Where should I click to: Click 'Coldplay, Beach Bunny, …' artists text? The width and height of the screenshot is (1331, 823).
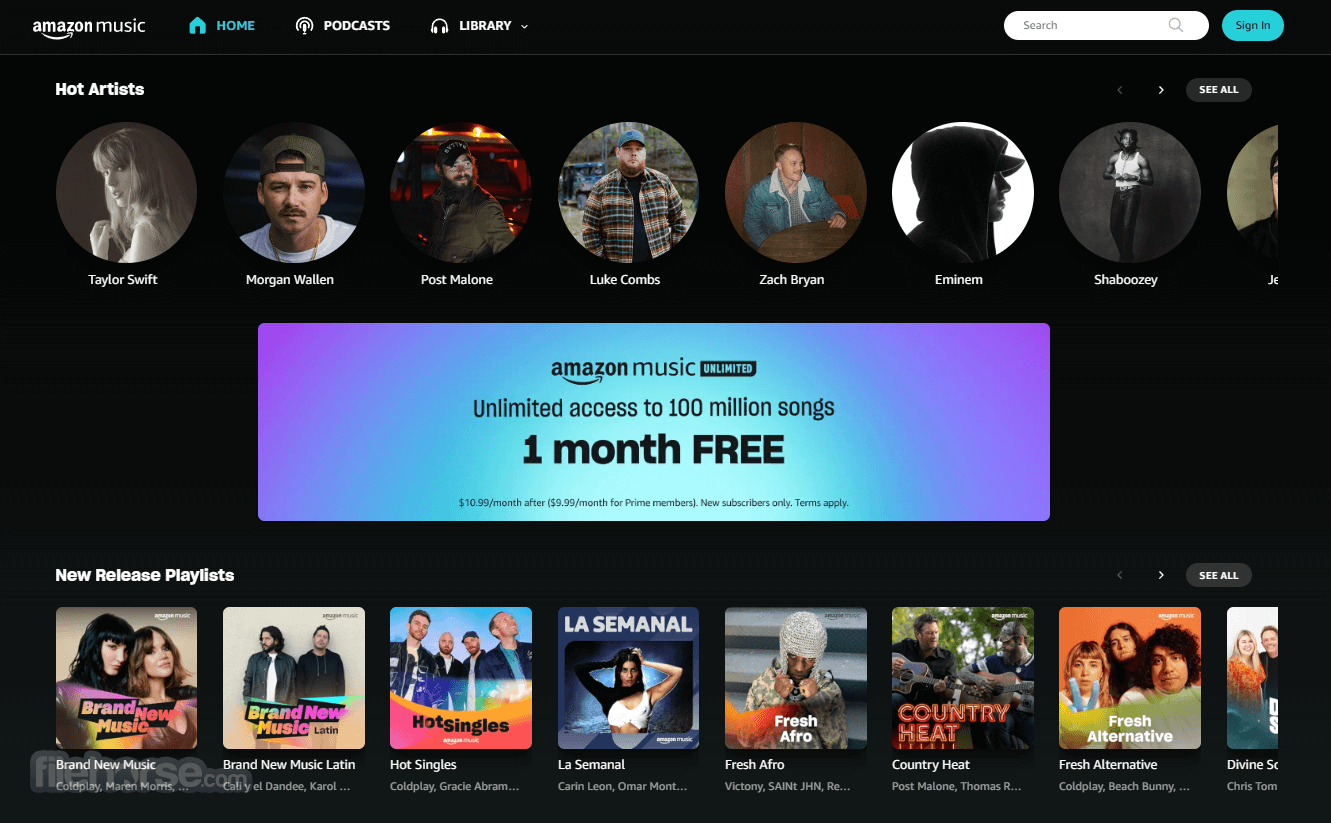(x=1125, y=787)
